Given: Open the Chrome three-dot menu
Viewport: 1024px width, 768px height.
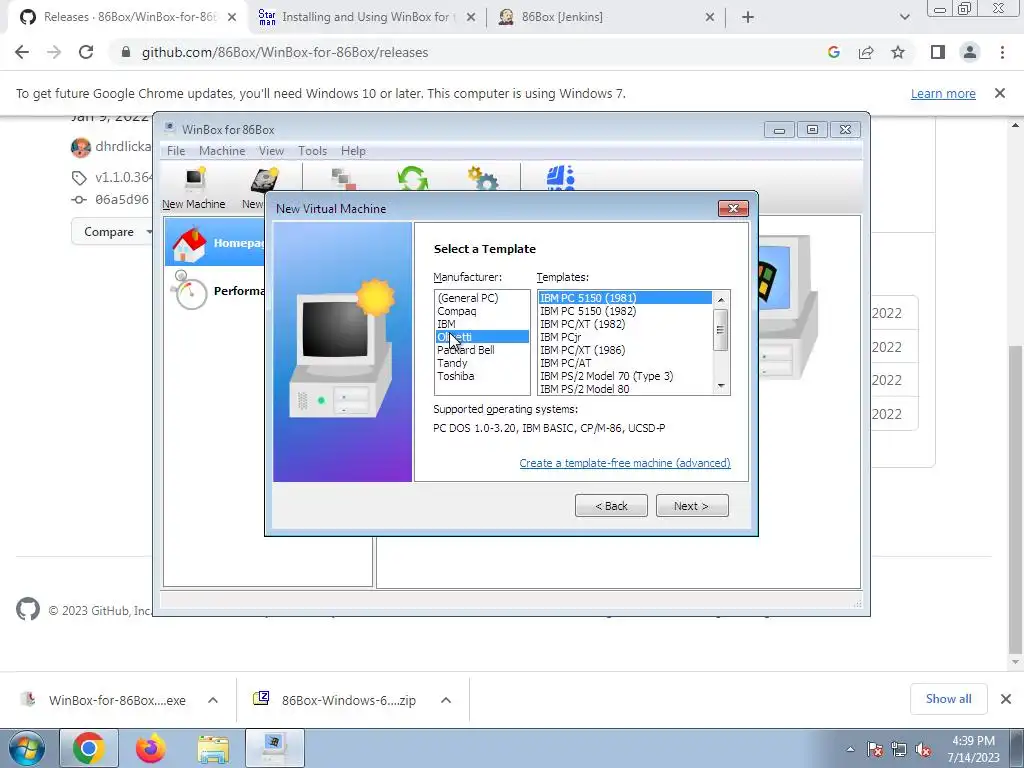Looking at the screenshot, I should click(x=1002, y=52).
